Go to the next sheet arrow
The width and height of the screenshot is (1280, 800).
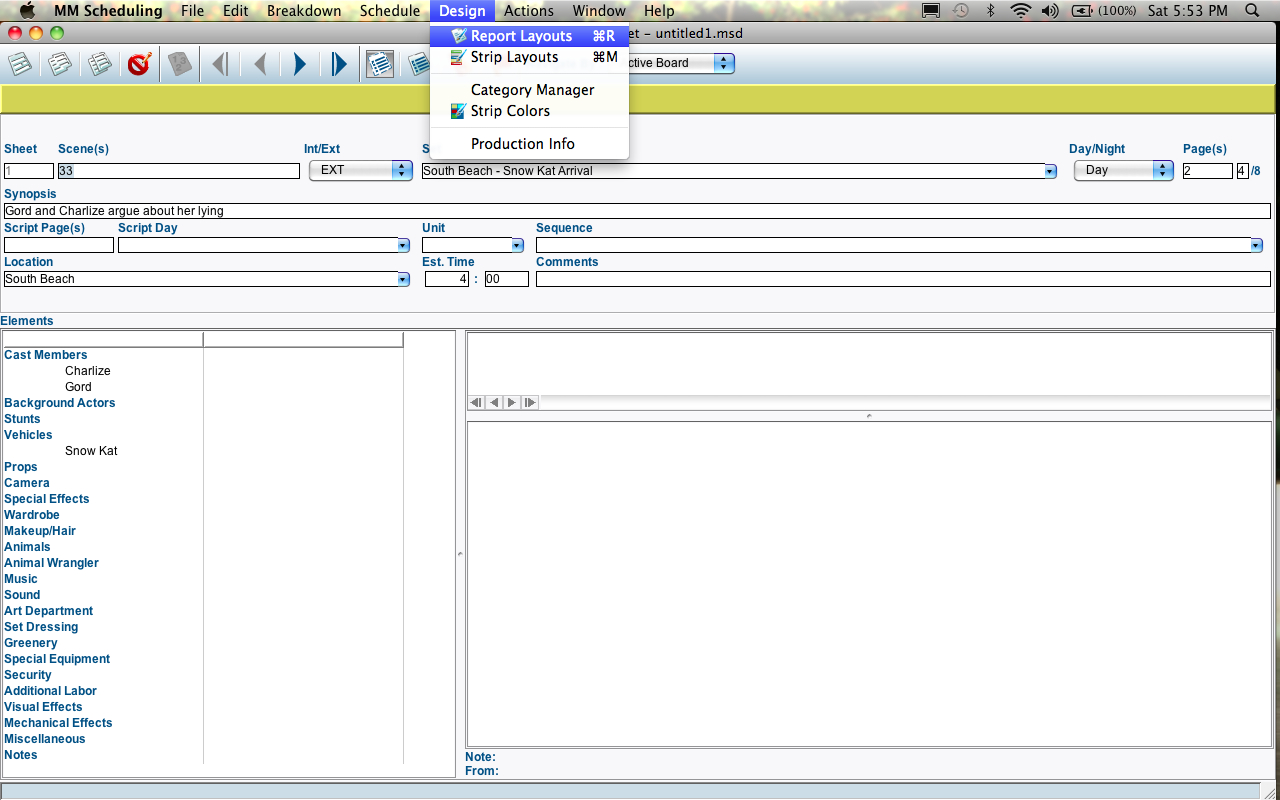(299, 64)
